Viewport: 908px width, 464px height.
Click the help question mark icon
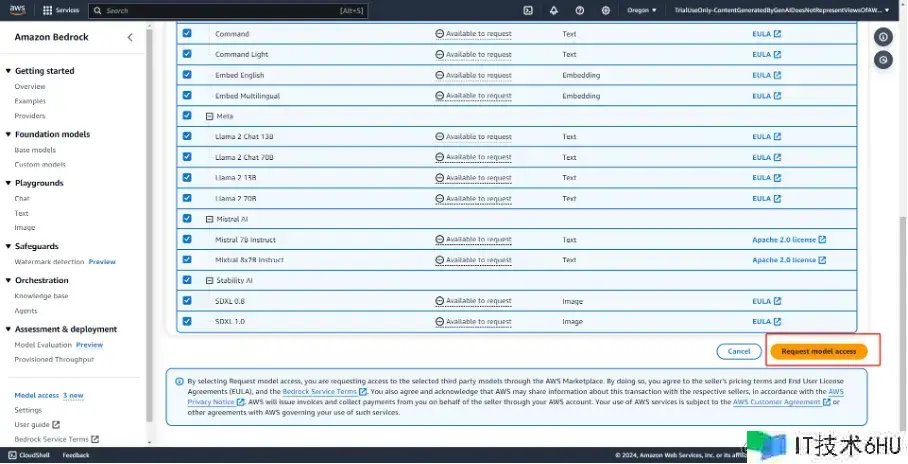pyautogui.click(x=580, y=10)
